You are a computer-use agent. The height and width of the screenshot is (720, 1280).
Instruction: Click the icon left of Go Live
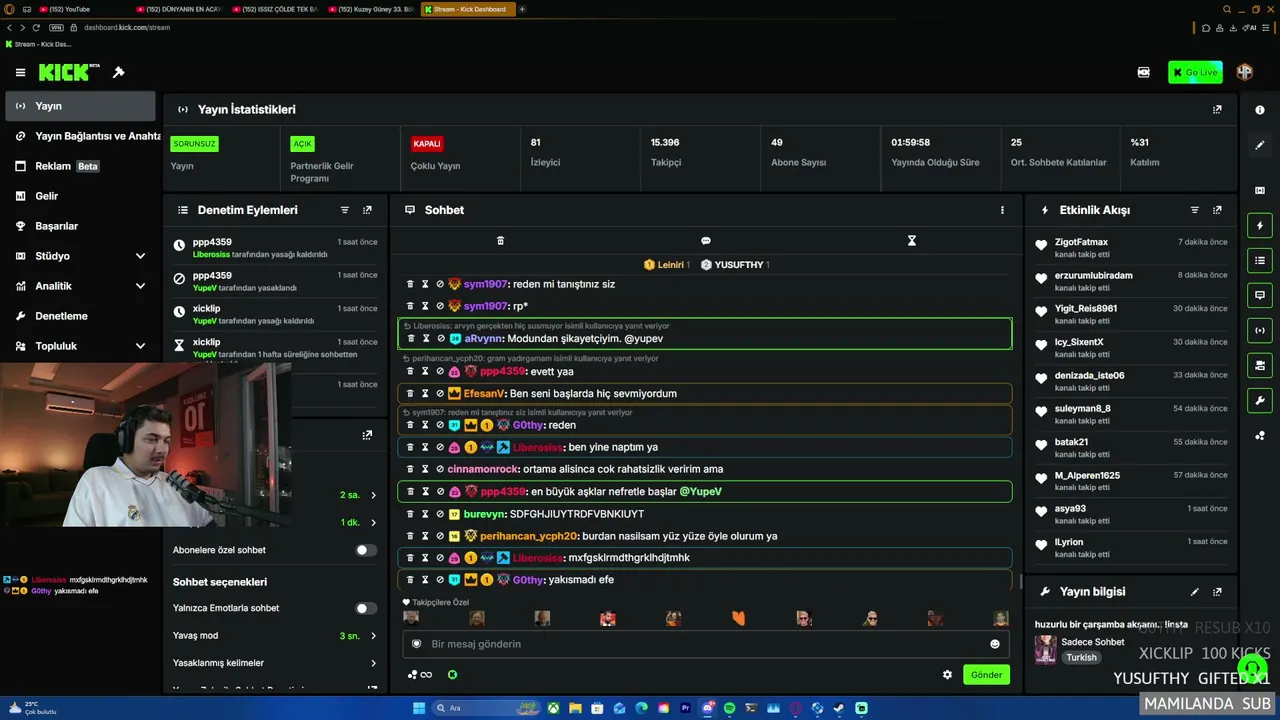pos(1144,72)
